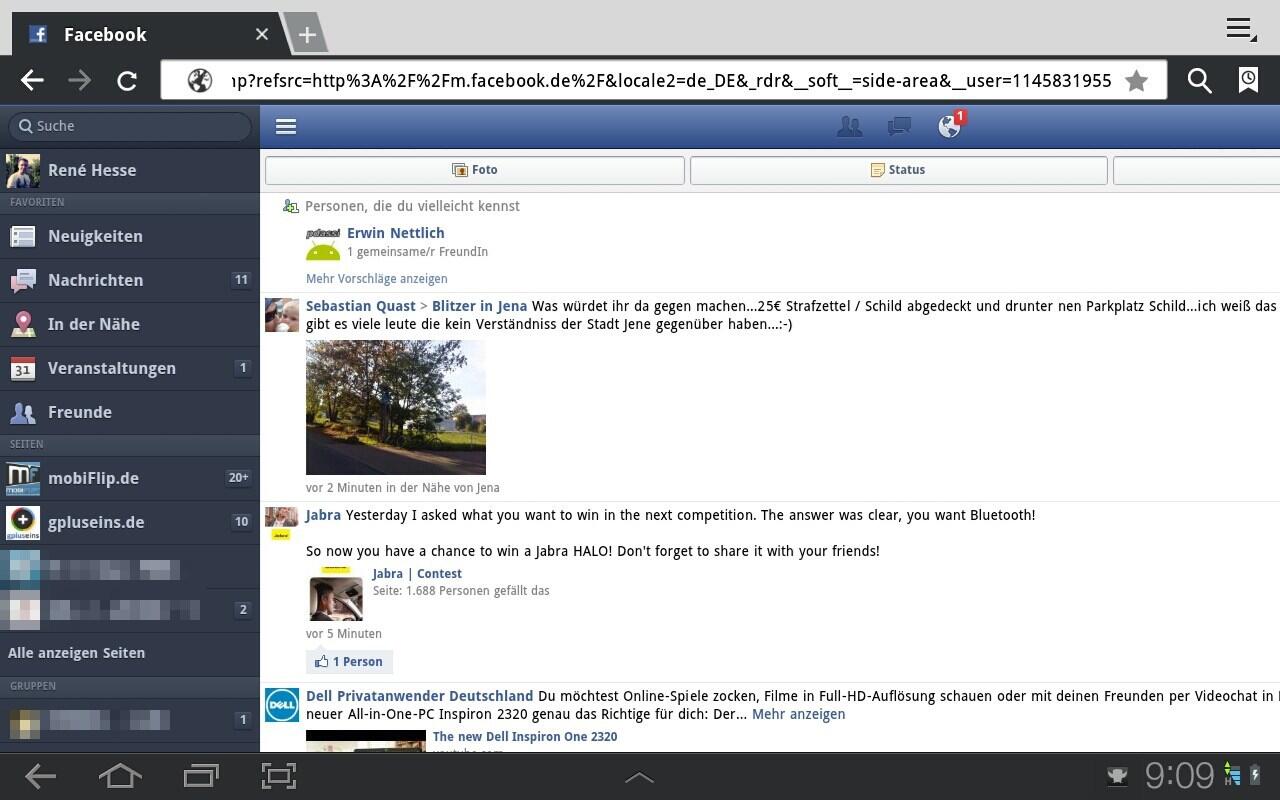Viewport: 1280px width, 800px height.
Task: Click the globe site icon in address bar
Action: coord(200,81)
